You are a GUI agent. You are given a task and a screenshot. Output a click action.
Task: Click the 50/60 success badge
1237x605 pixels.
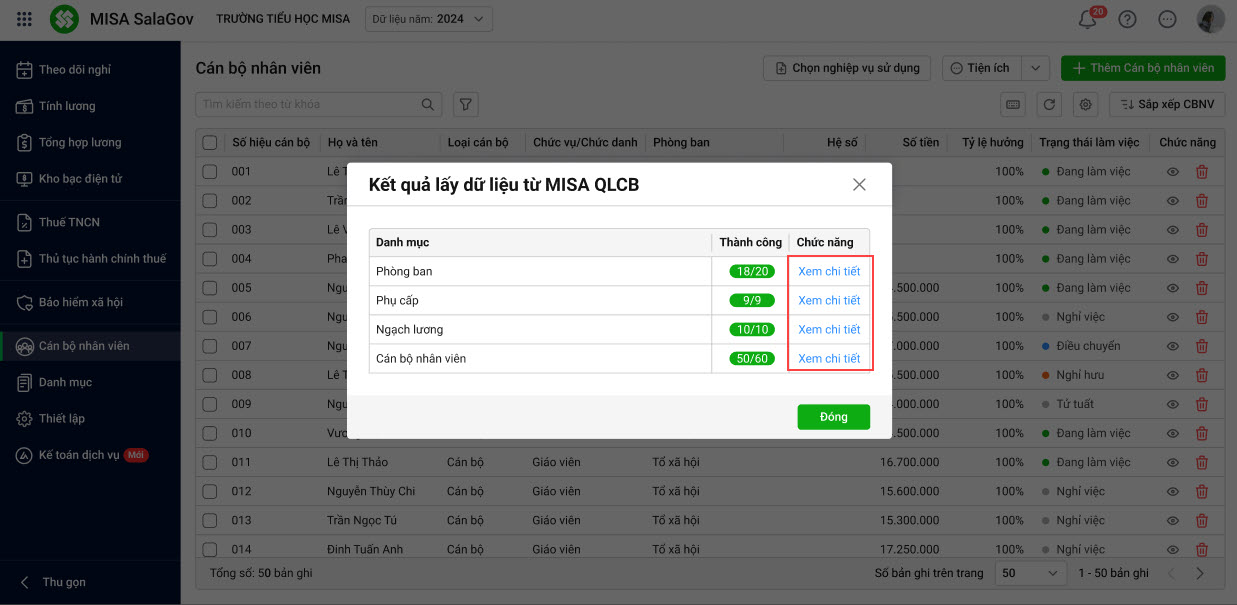[751, 358]
